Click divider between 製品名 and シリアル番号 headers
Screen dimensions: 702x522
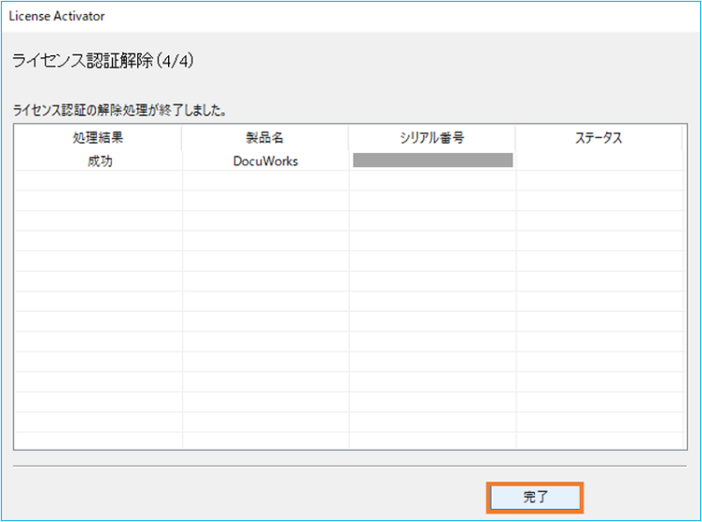click(349, 138)
